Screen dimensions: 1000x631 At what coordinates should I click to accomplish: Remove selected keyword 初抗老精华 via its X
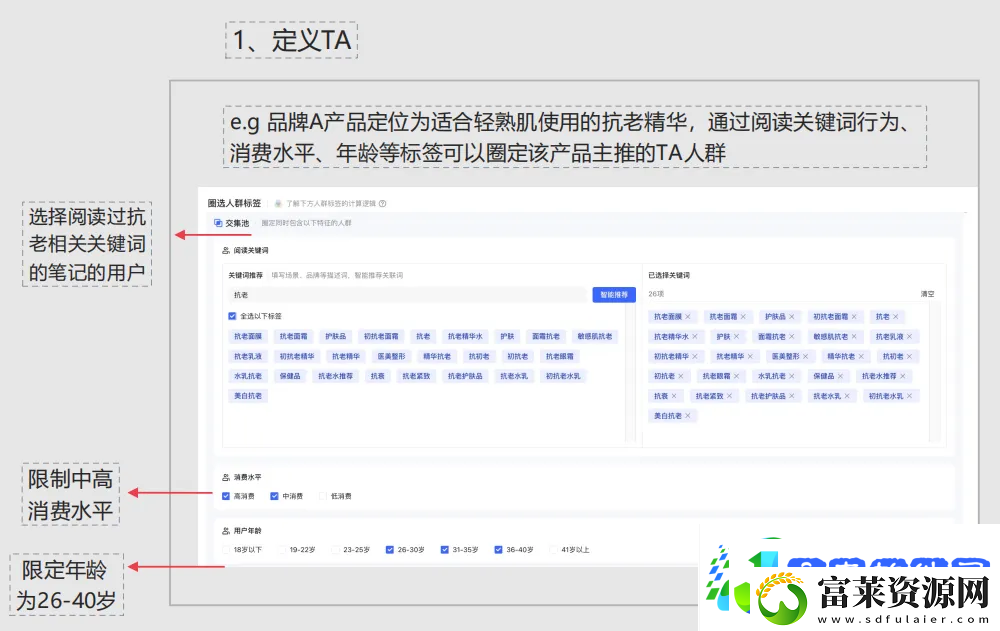point(695,356)
